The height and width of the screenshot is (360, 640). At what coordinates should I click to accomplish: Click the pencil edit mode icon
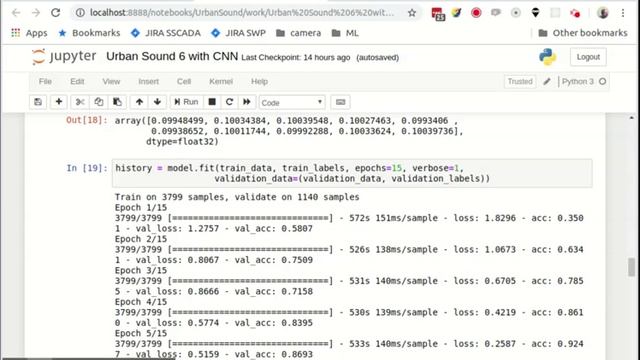(547, 82)
